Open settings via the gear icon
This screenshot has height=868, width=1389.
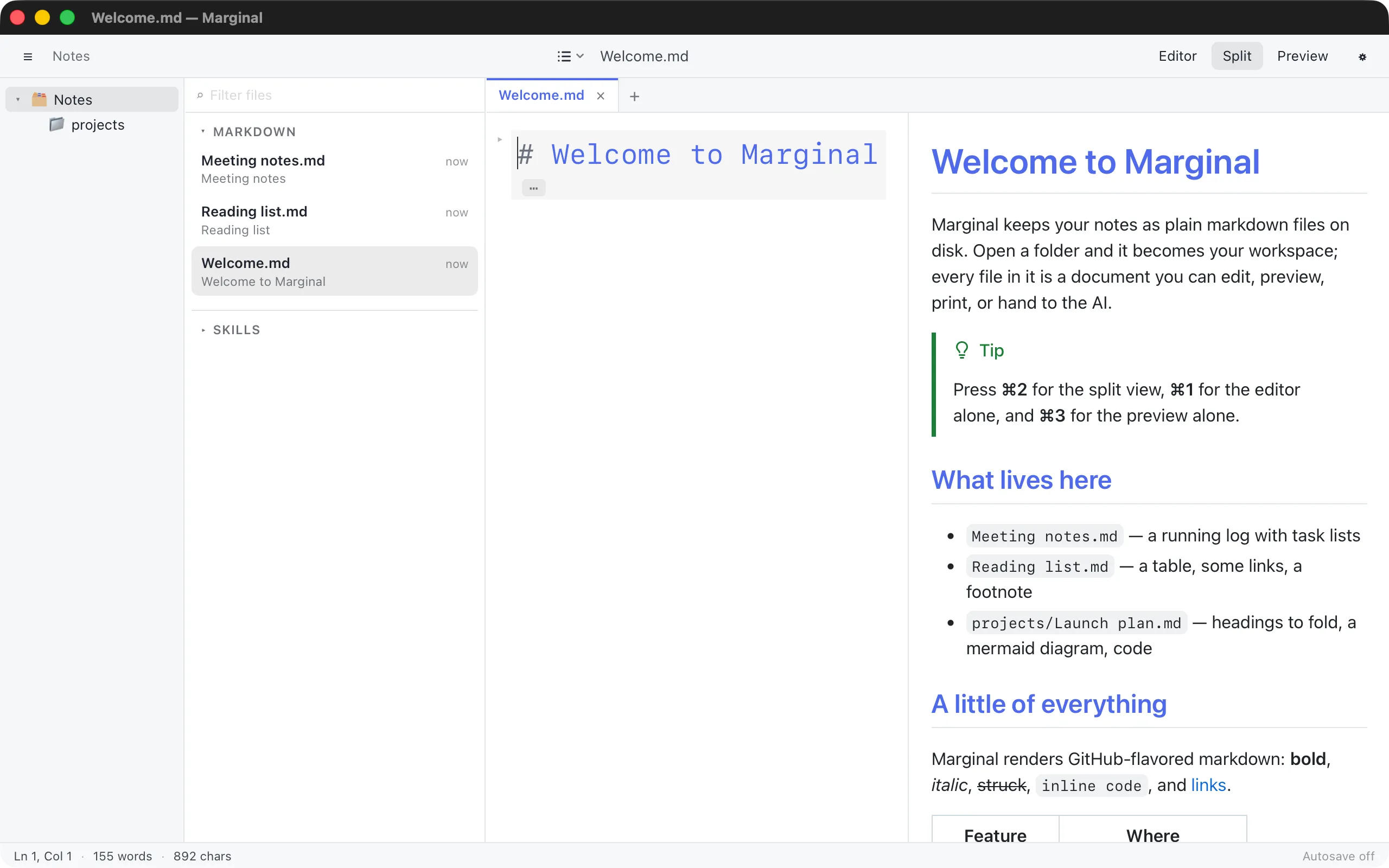1362,56
